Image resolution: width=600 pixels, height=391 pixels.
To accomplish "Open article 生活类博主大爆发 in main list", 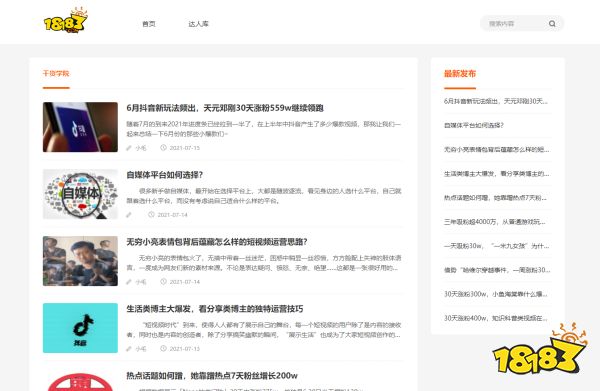I will 215,309.
